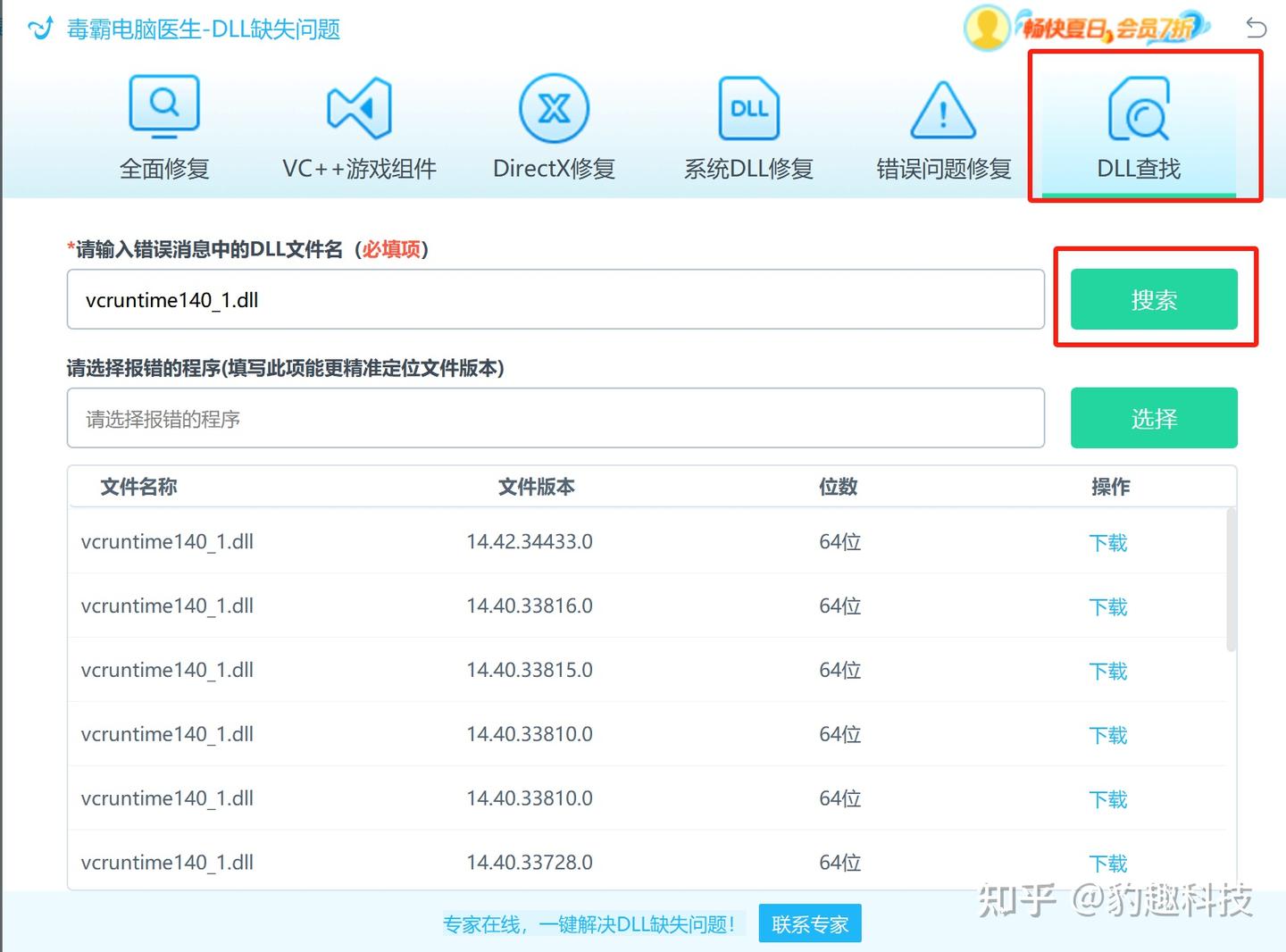This screenshot has width=1286, height=952.
Task: Select version text 14.42.34433.0
Action: coord(530,541)
